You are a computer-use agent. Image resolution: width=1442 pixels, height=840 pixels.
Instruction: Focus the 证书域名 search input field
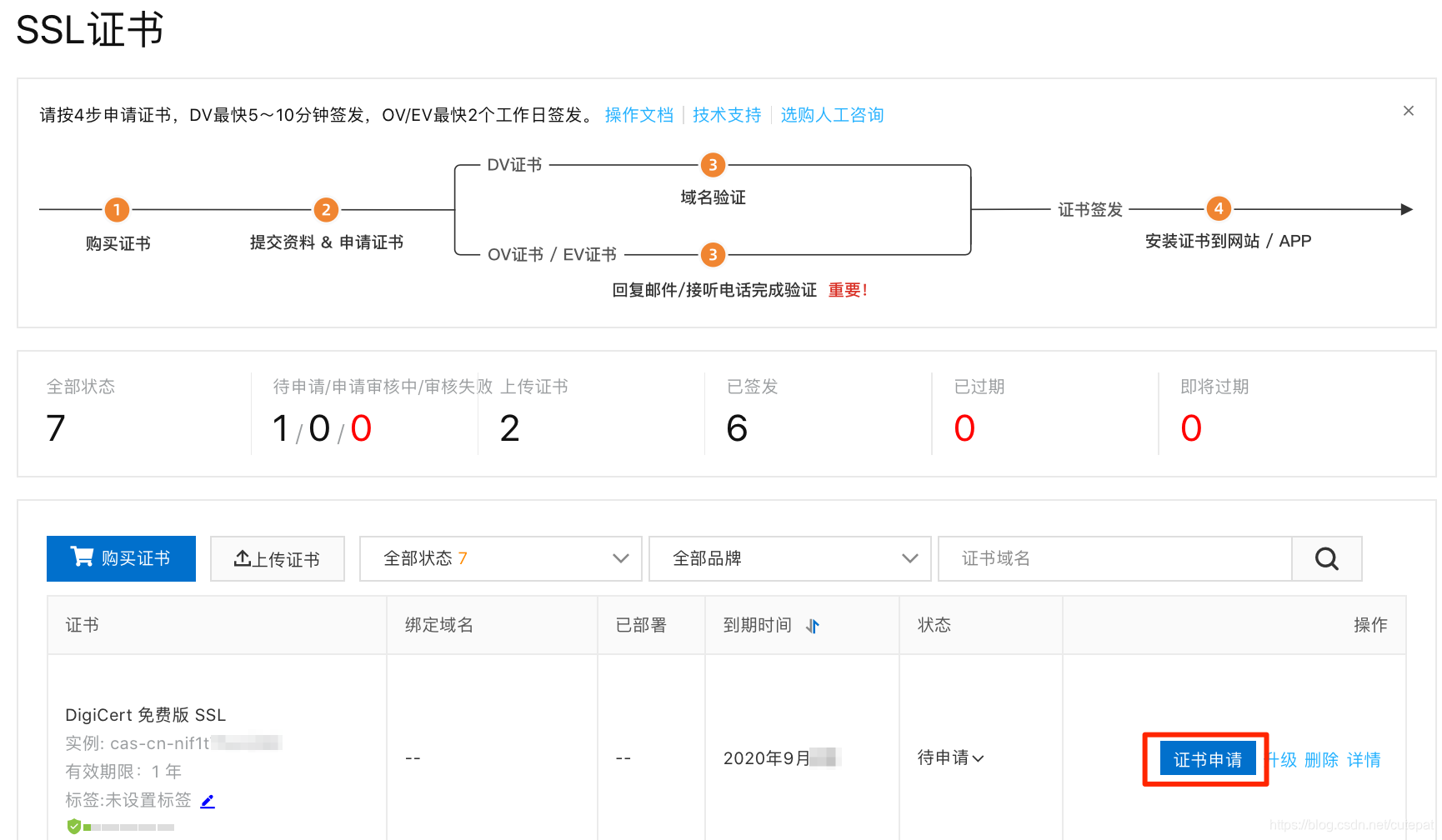[x=1115, y=558]
